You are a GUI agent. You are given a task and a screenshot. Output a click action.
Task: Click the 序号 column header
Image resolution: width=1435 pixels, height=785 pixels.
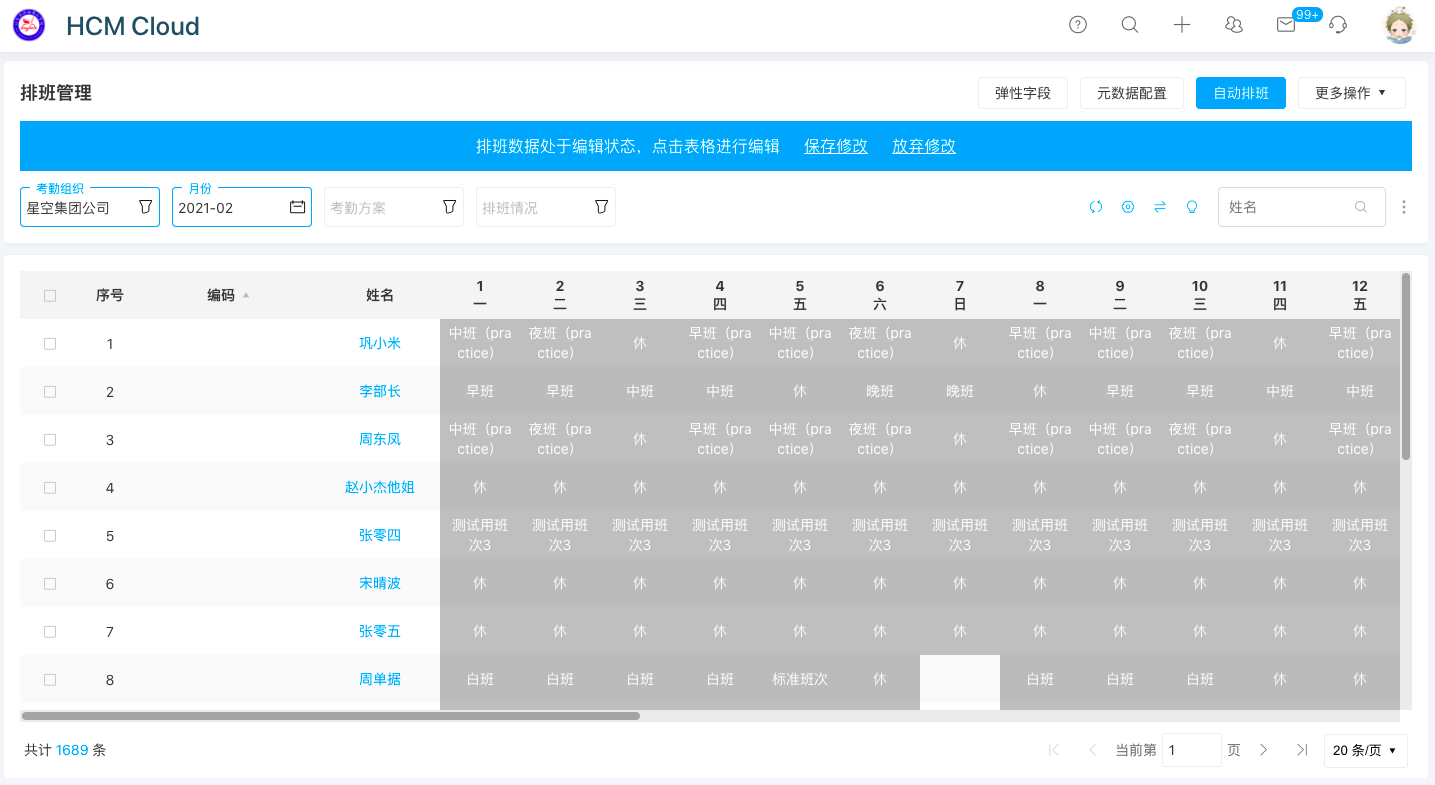point(110,295)
